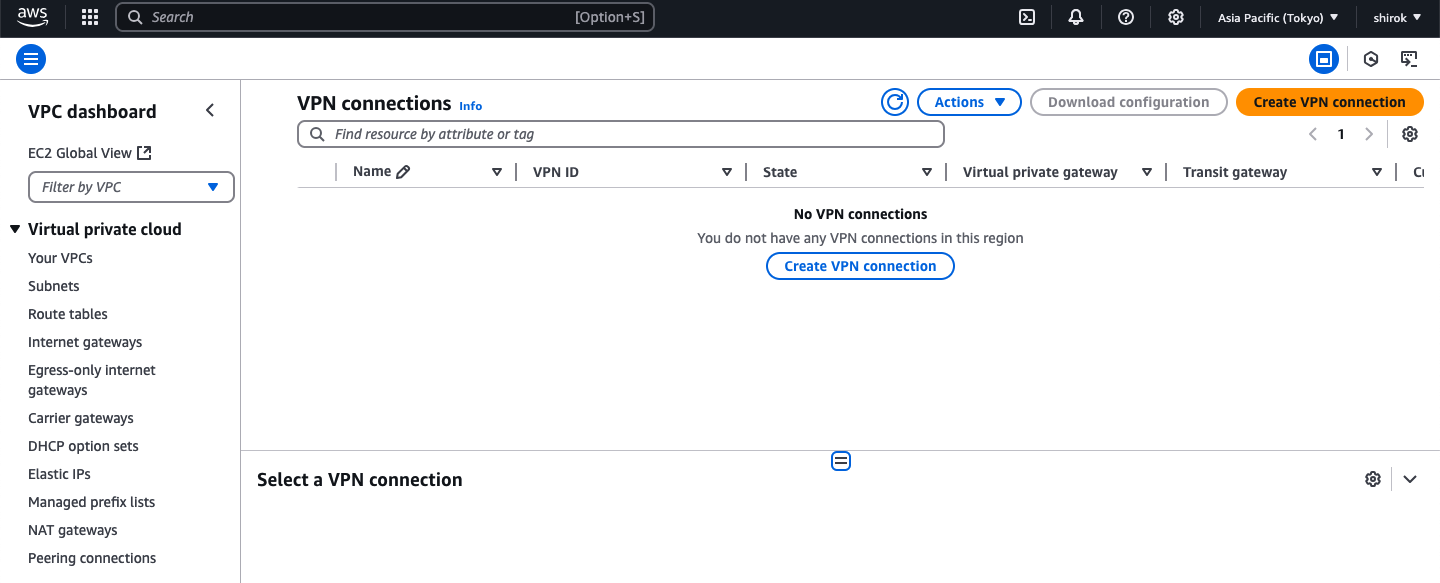This screenshot has height=583, width=1440.
Task: Toggle the blue hamburger navigation menu
Action: click(x=31, y=59)
